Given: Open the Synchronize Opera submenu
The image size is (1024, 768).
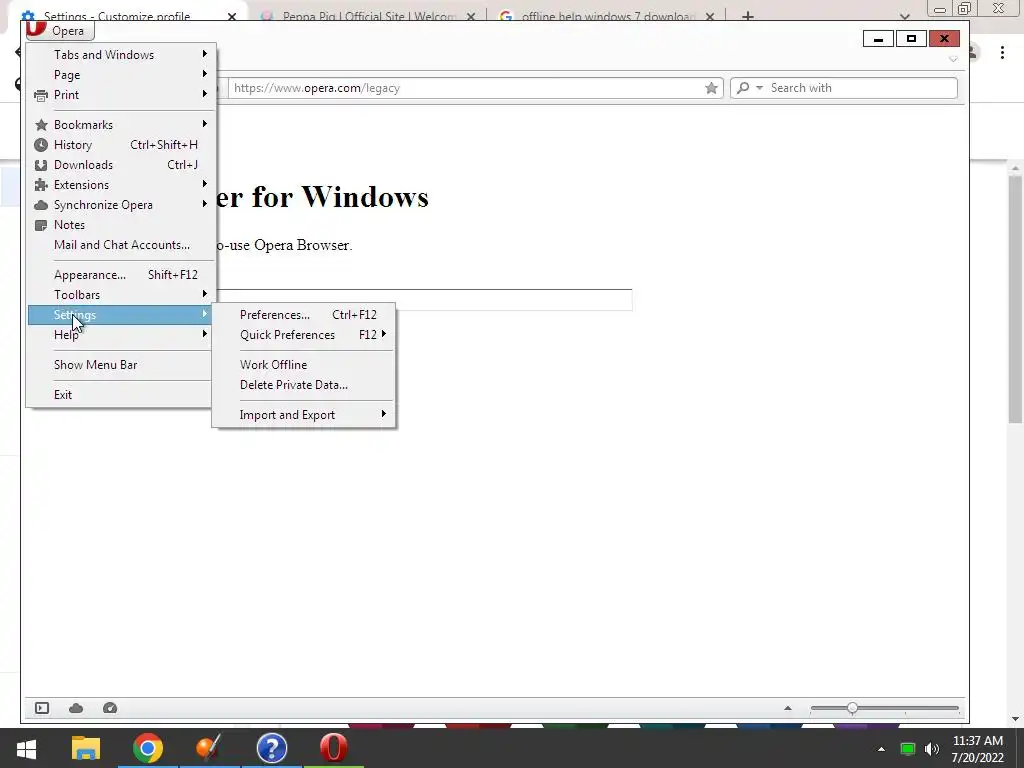Looking at the screenshot, I should click(x=121, y=205).
